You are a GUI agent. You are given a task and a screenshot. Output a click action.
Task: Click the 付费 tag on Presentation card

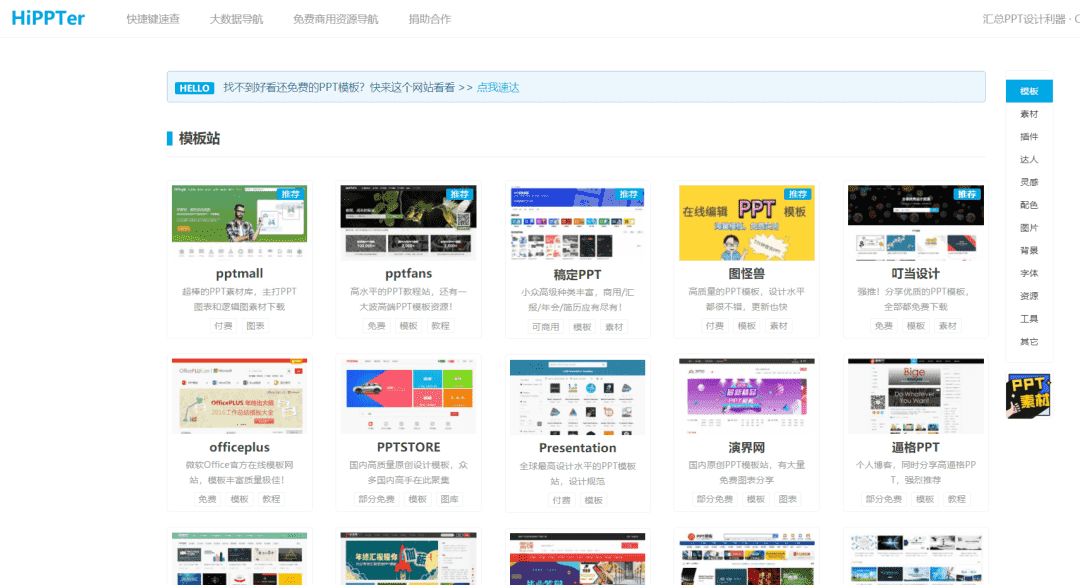pos(561,500)
